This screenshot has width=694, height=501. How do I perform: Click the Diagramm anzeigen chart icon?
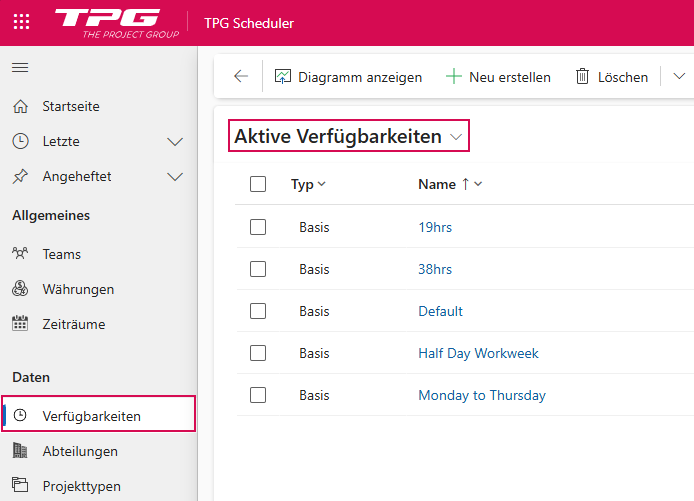(x=283, y=77)
